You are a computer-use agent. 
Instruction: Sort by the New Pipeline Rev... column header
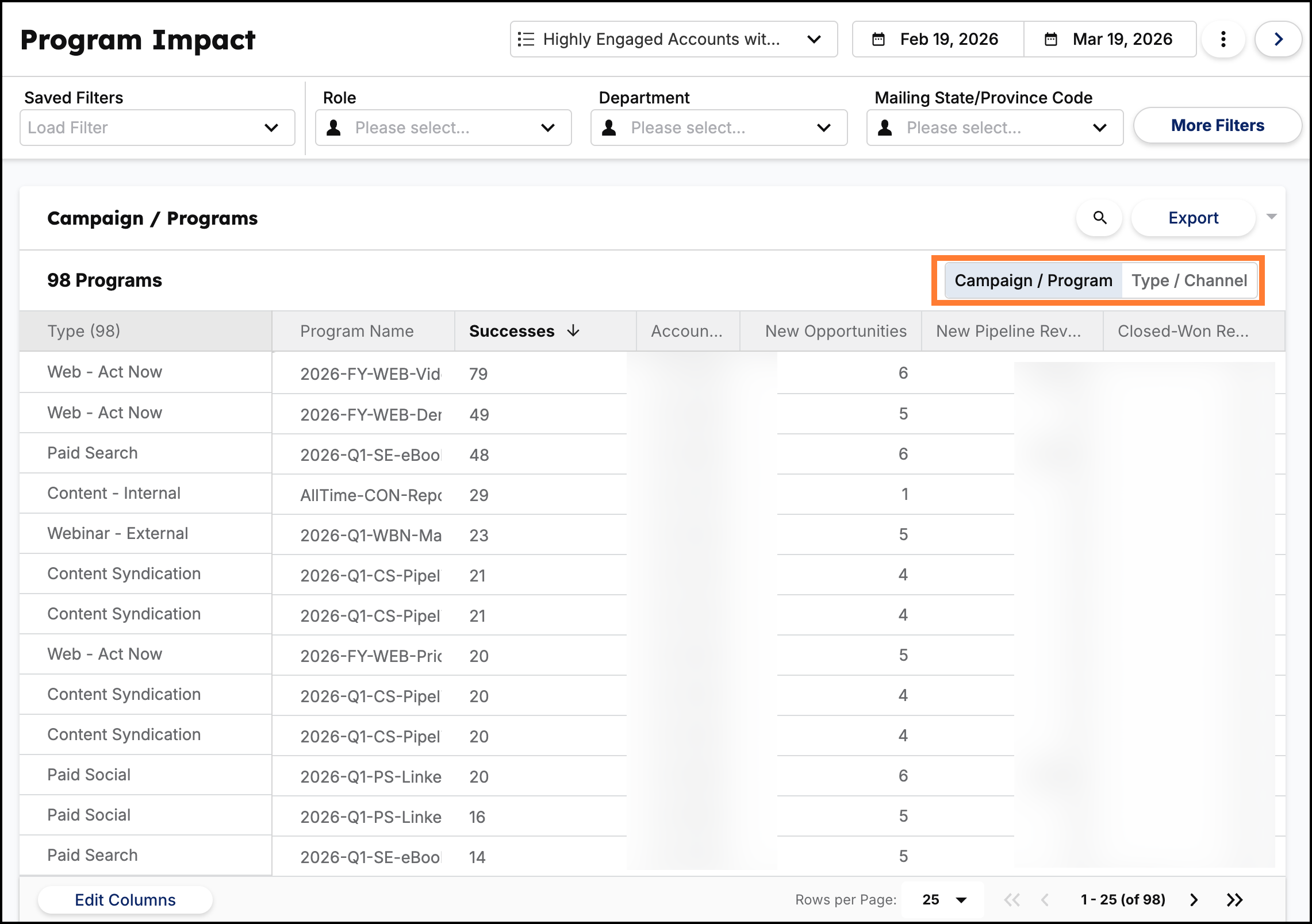1012,331
